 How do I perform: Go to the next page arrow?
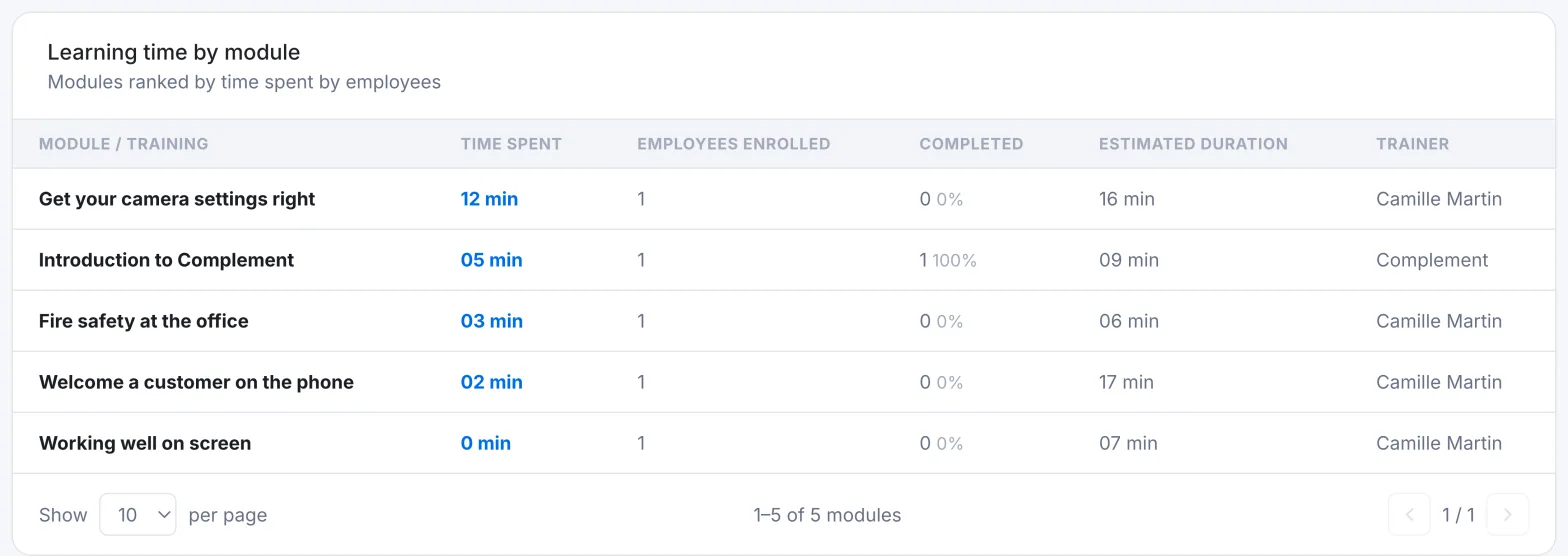pos(1508,515)
